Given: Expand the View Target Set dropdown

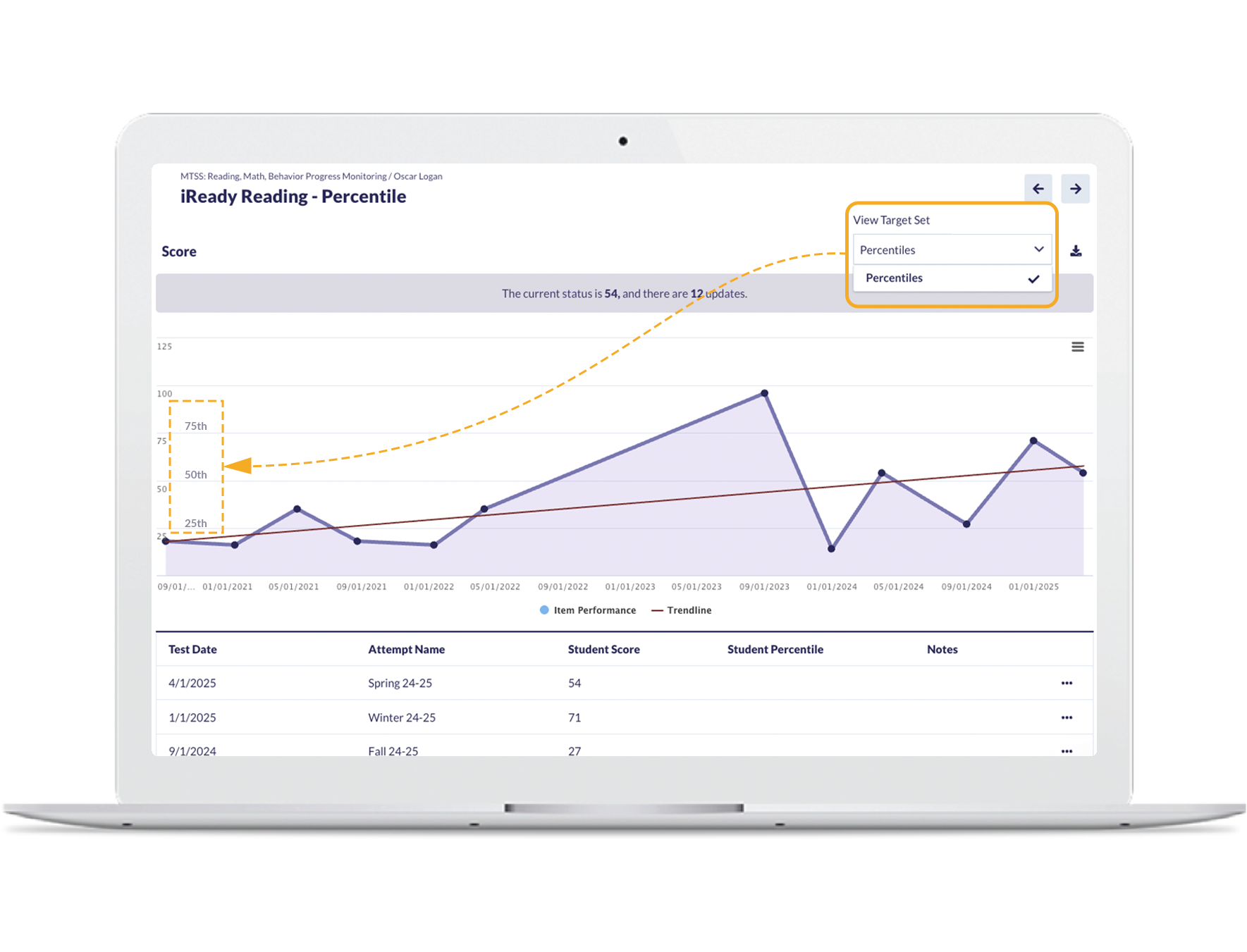Looking at the screenshot, I should (x=952, y=250).
